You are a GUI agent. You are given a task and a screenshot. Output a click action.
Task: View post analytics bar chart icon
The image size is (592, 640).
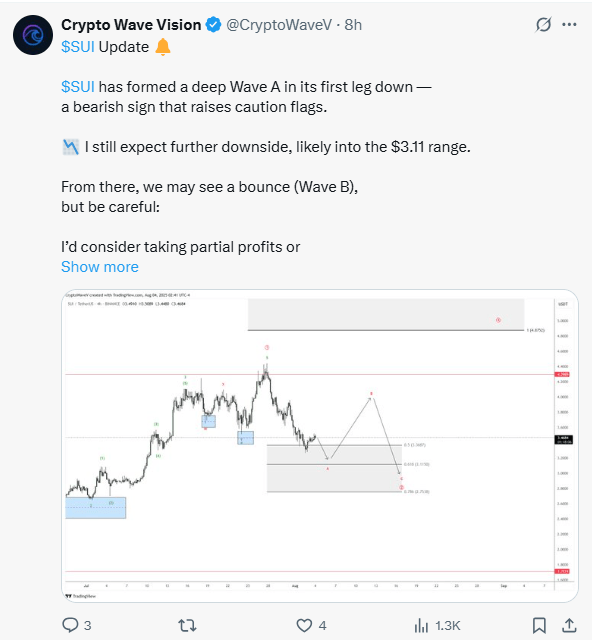421,625
